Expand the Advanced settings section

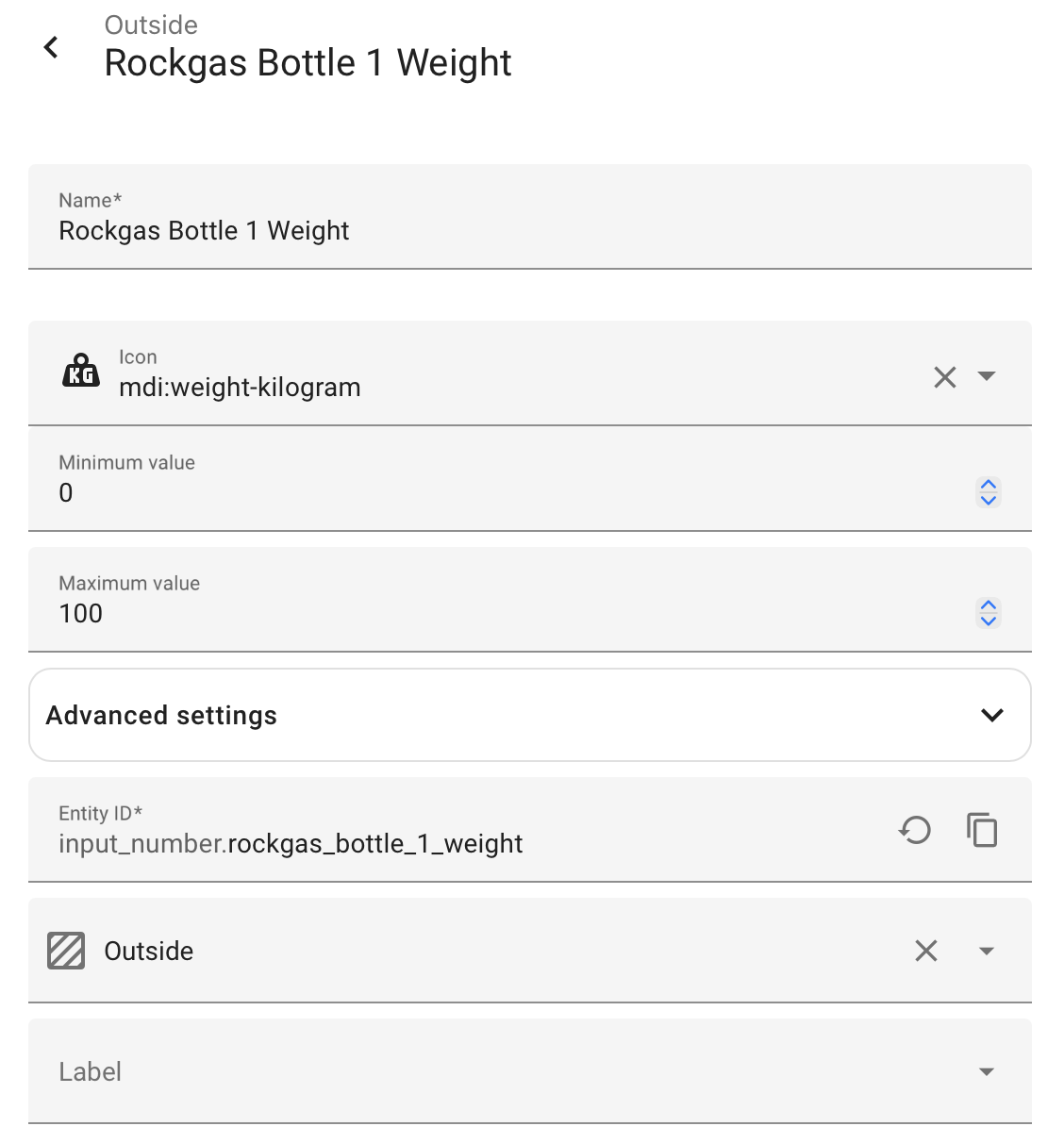point(530,715)
